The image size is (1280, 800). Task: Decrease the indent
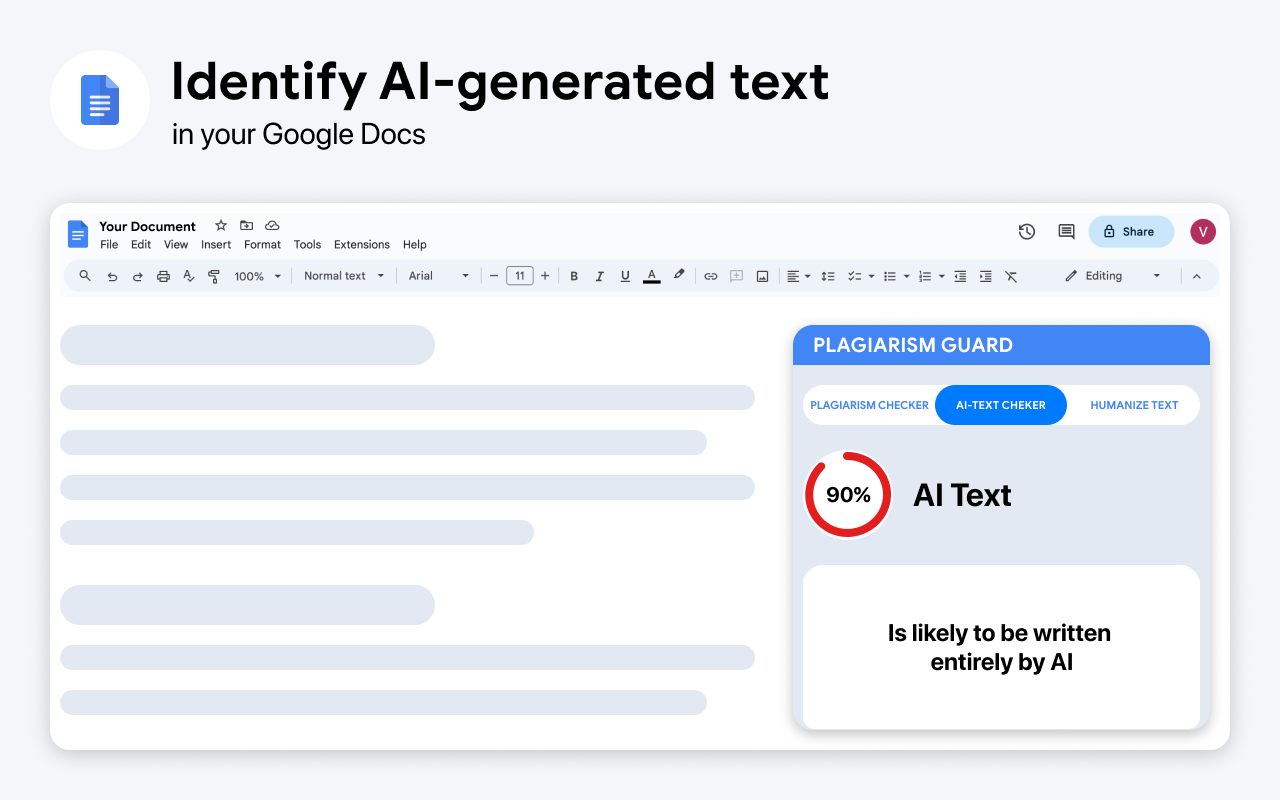(x=960, y=276)
